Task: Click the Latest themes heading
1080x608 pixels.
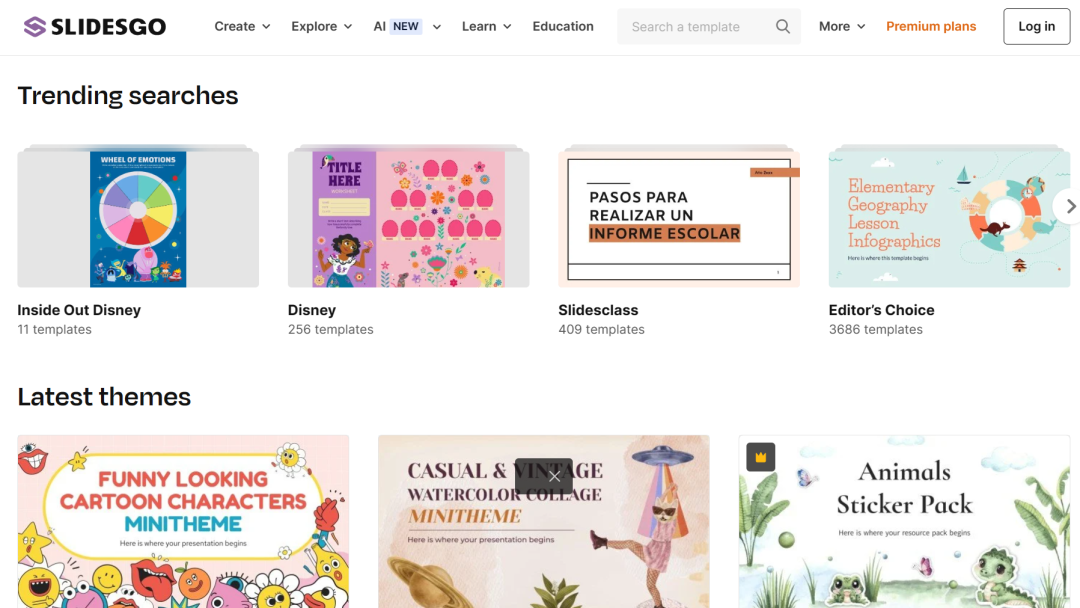Action: click(x=104, y=397)
